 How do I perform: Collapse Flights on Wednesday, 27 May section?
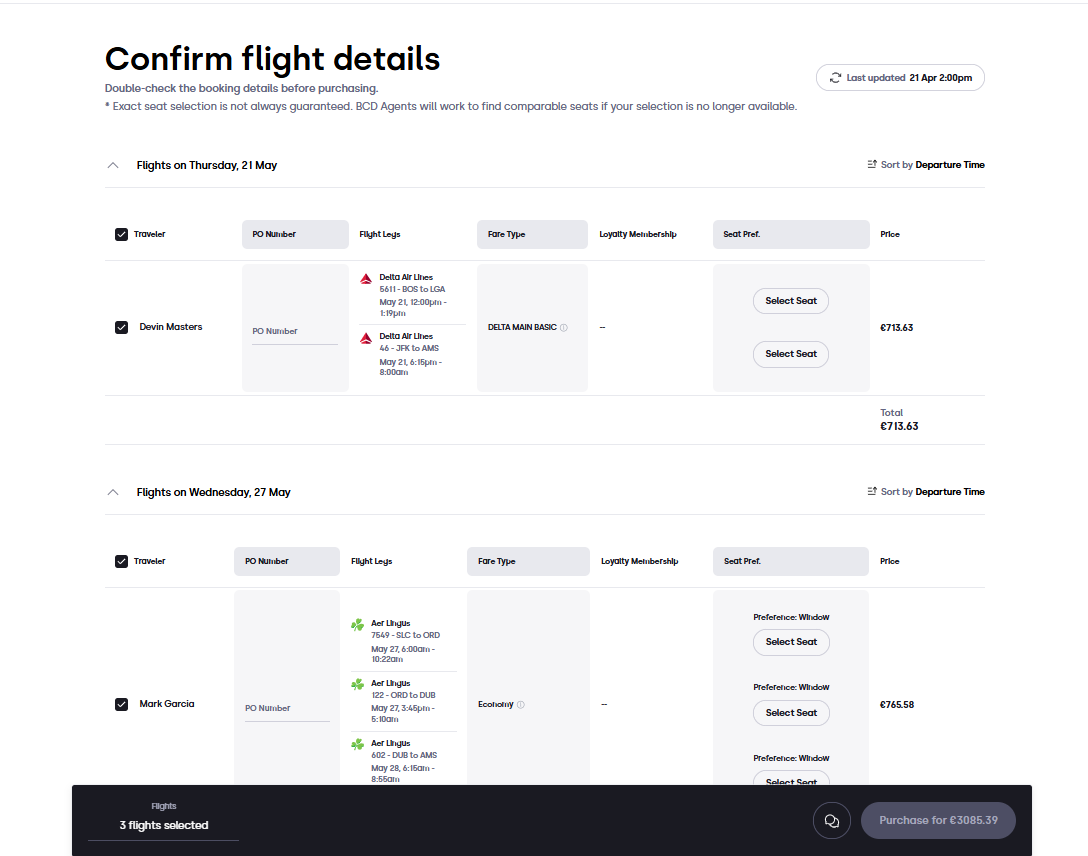113,492
